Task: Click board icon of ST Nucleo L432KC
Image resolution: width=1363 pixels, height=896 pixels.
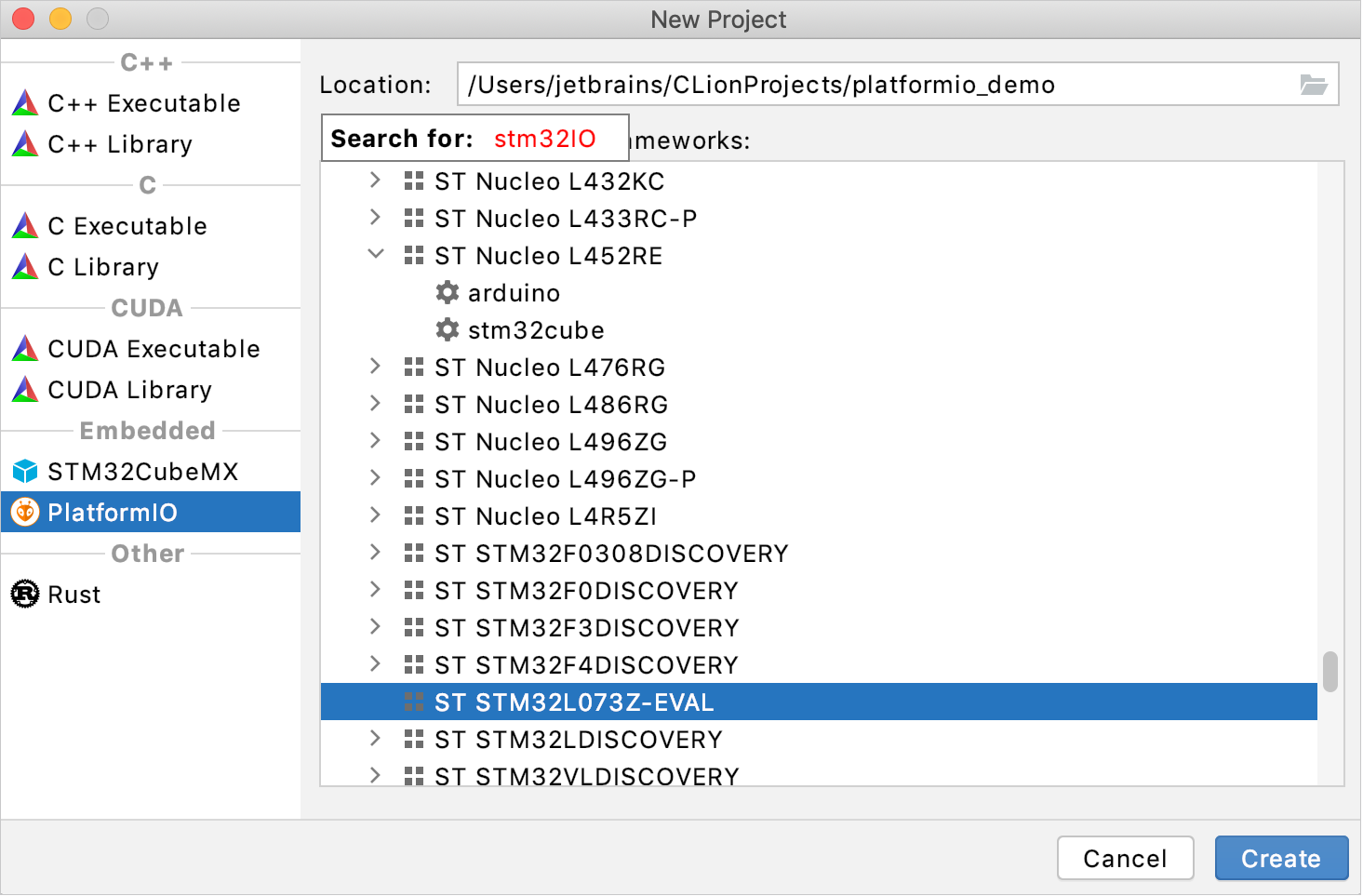Action: [414, 181]
